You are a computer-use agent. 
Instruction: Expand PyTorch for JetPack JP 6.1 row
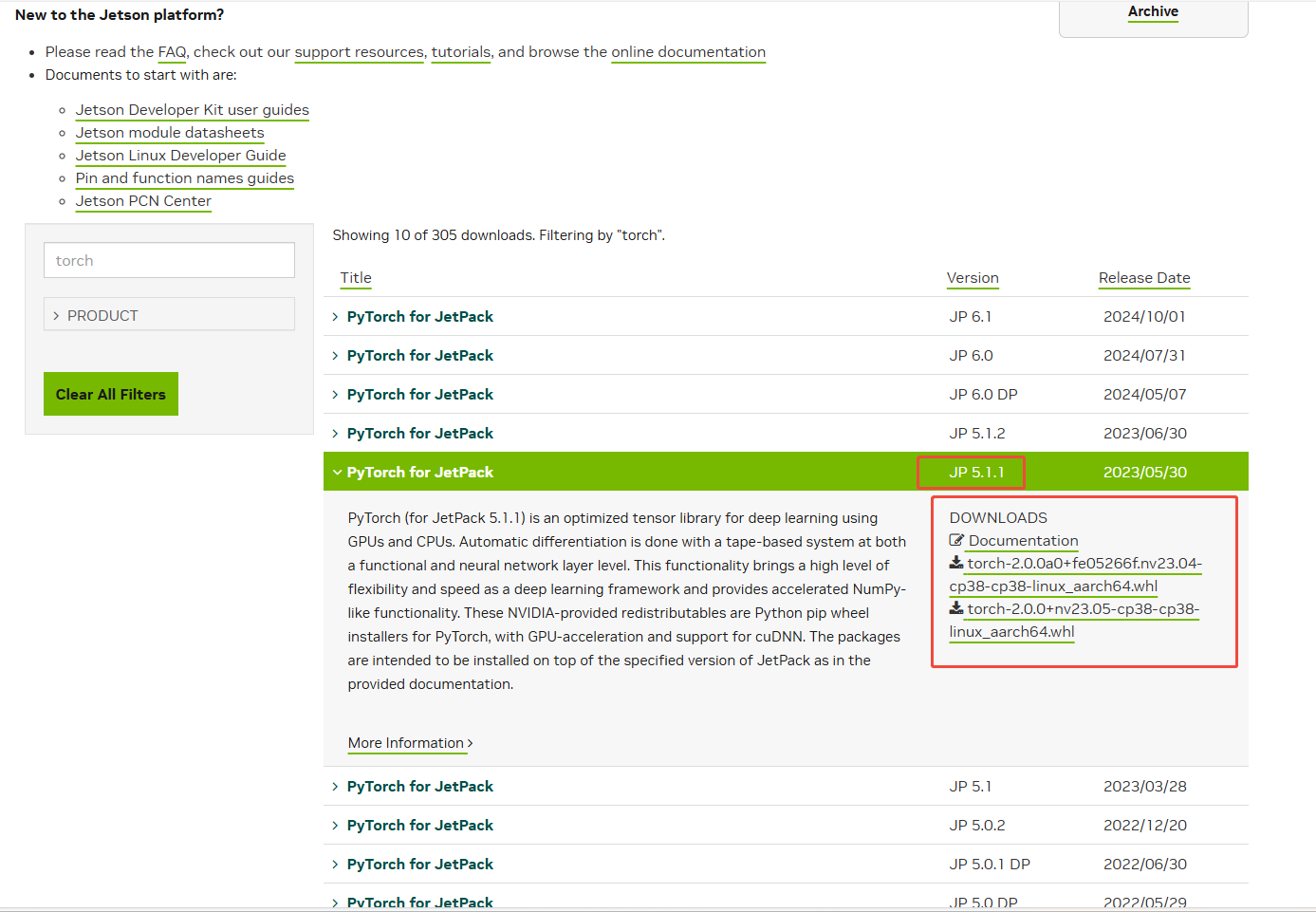pyautogui.click(x=786, y=316)
